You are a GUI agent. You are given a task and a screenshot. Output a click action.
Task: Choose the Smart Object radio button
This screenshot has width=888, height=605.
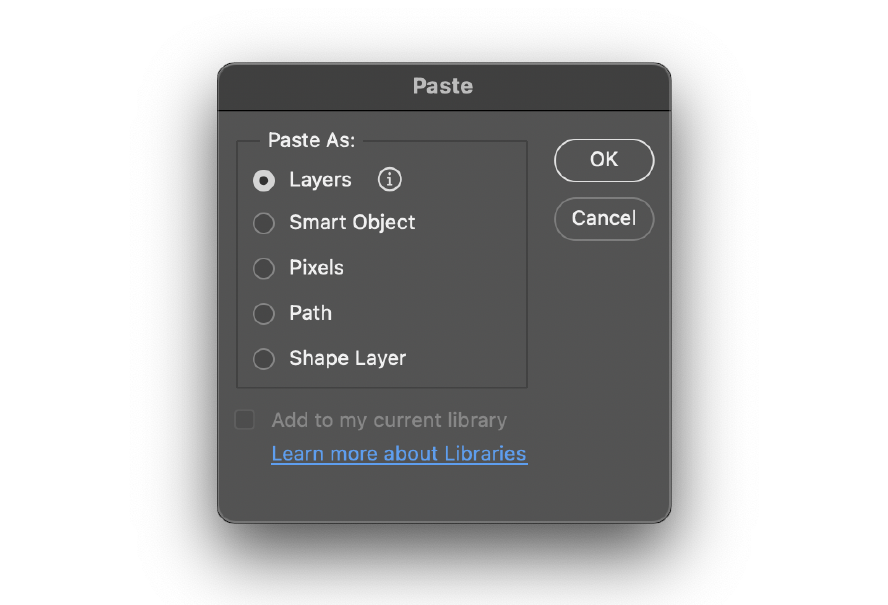pos(264,223)
